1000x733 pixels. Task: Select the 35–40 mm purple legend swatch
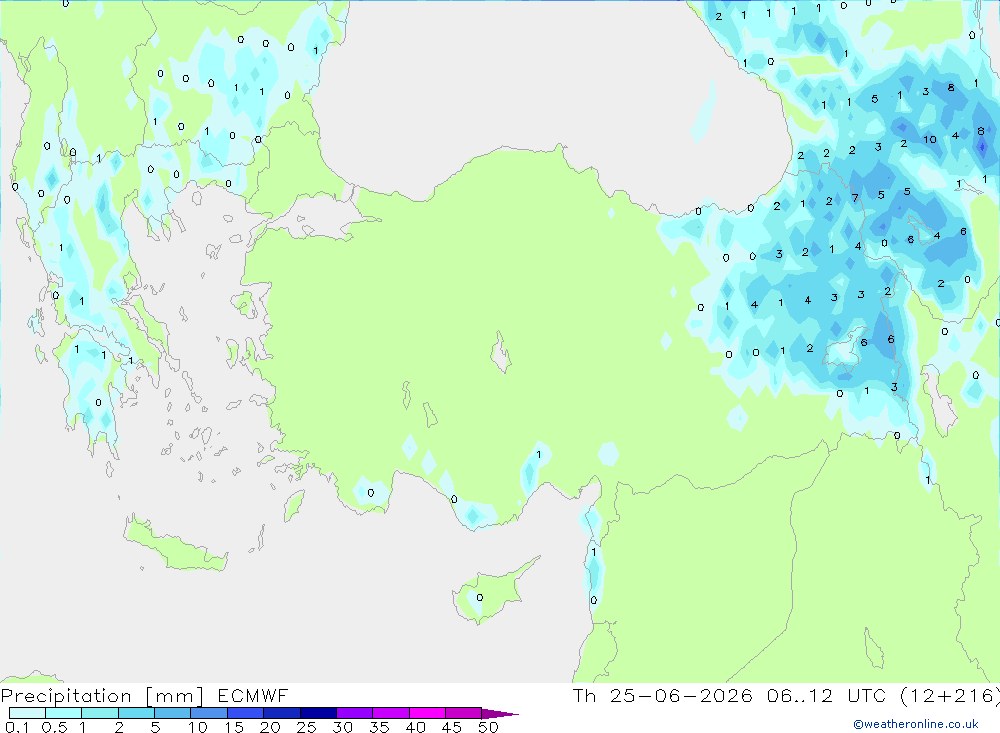coord(390,713)
